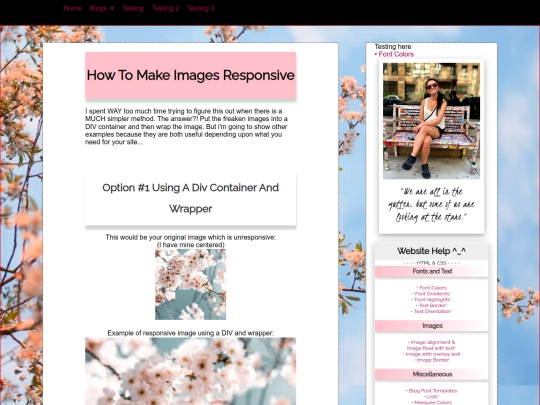
Task: Click the Website Help ^_^ heading
Action: (432, 251)
